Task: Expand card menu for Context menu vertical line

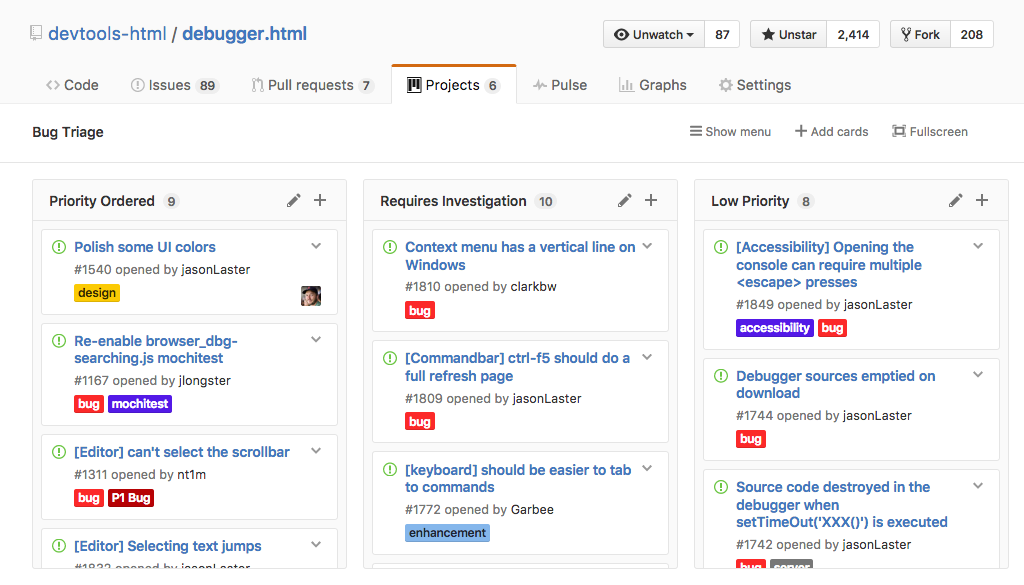Action: 647,246
